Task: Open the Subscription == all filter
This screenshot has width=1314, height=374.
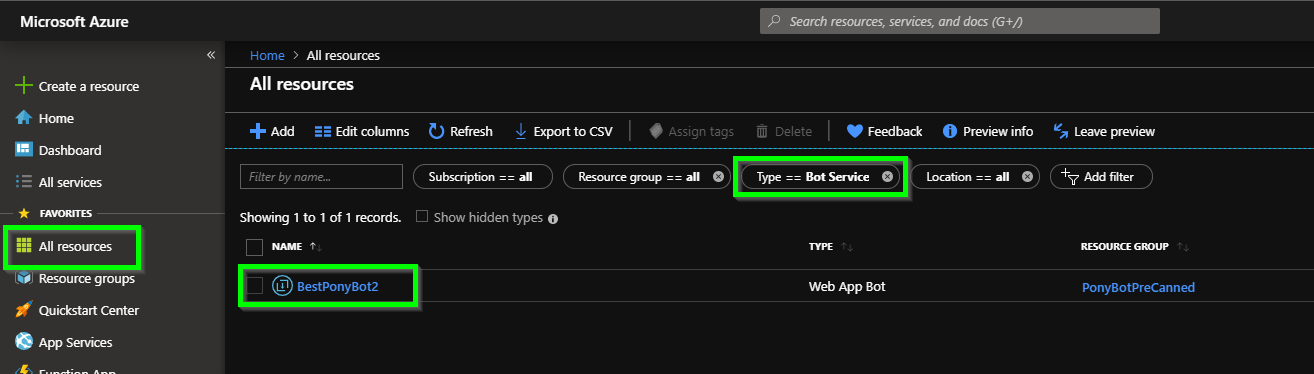Action: [481, 176]
